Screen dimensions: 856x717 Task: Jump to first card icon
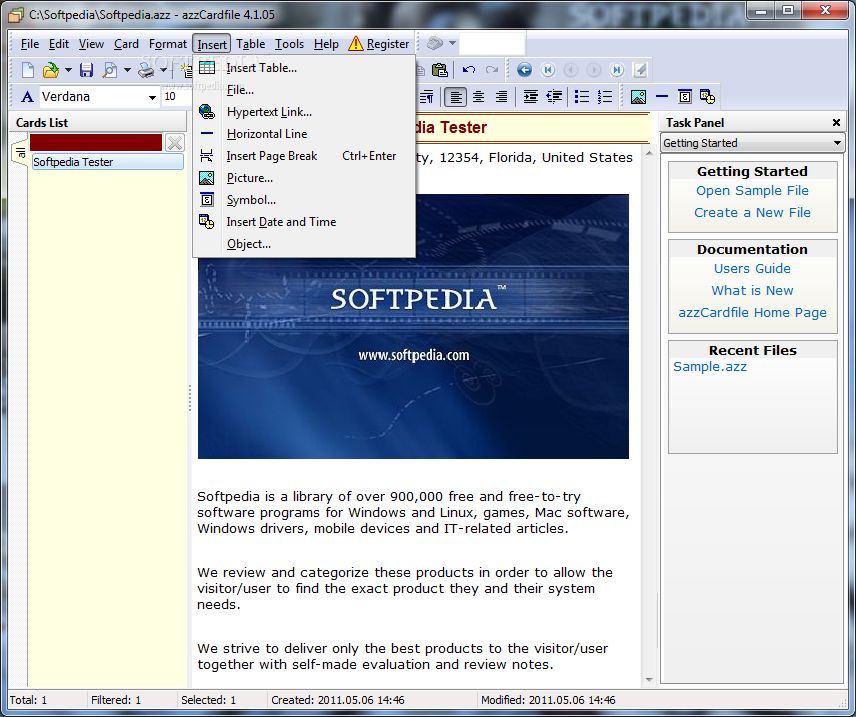[548, 70]
